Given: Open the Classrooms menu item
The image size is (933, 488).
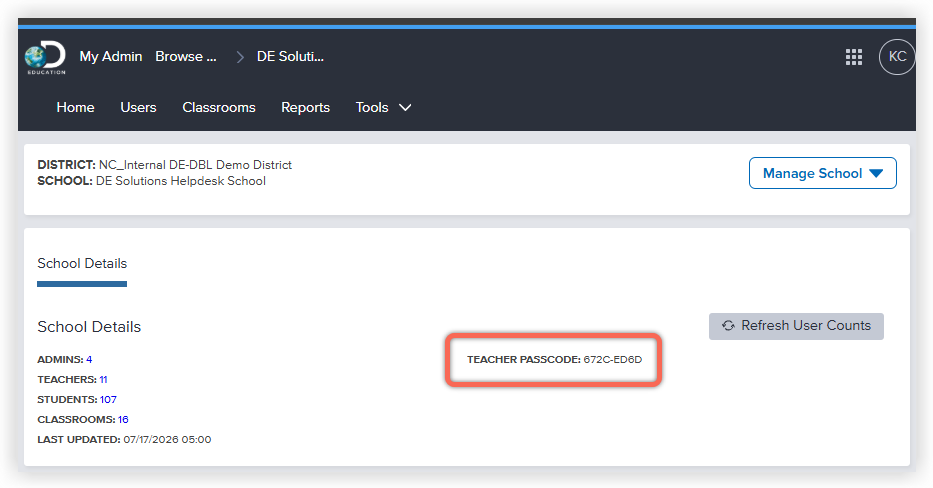Looking at the screenshot, I should 219,107.
